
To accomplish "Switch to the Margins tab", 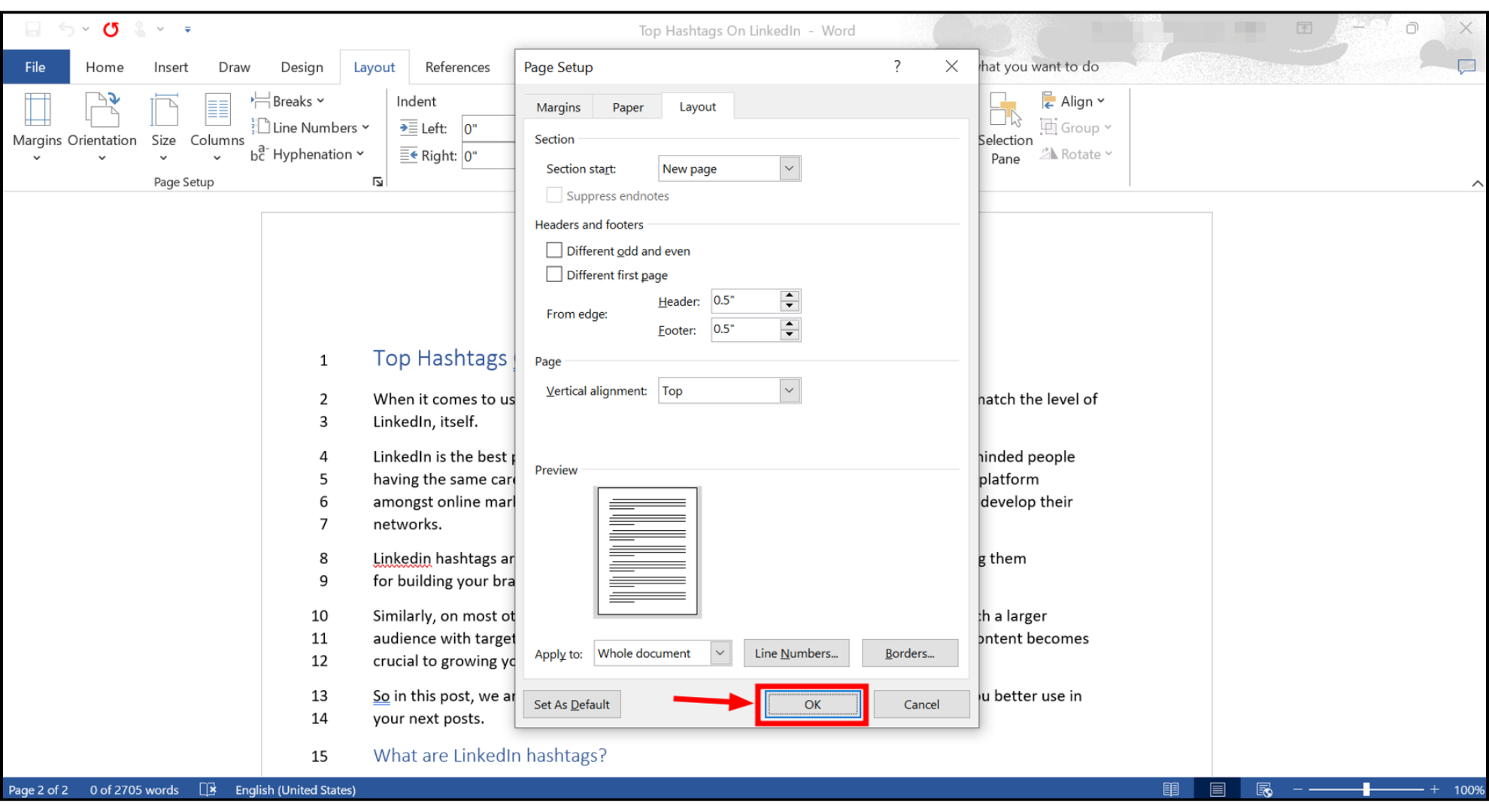I will 558,108.
